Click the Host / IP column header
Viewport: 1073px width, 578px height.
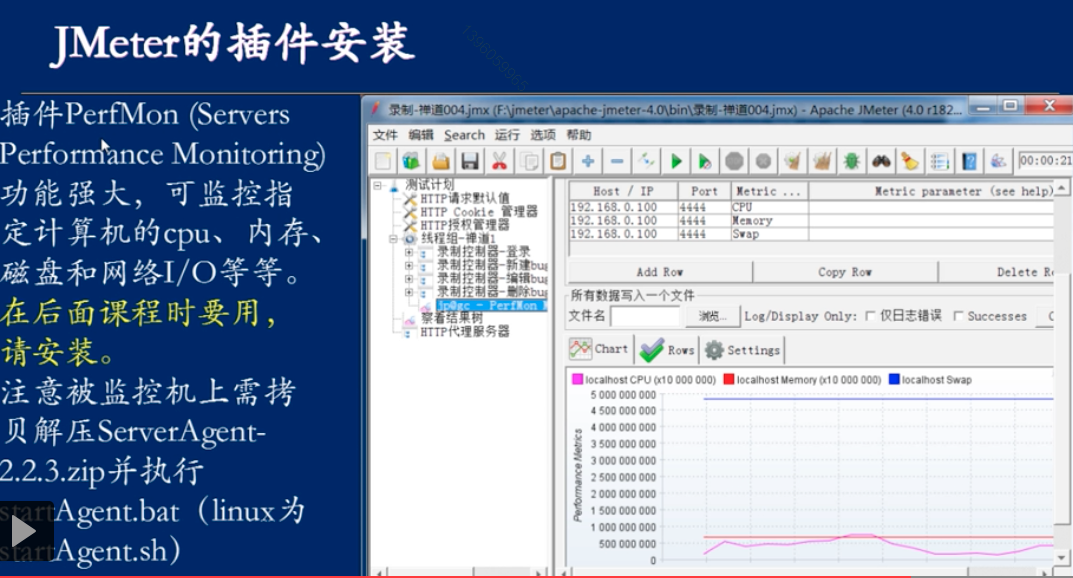[x=623, y=191]
